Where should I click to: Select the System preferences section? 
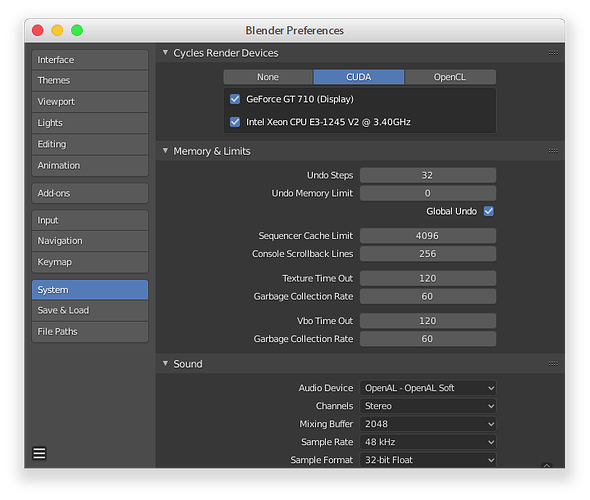[90, 290]
